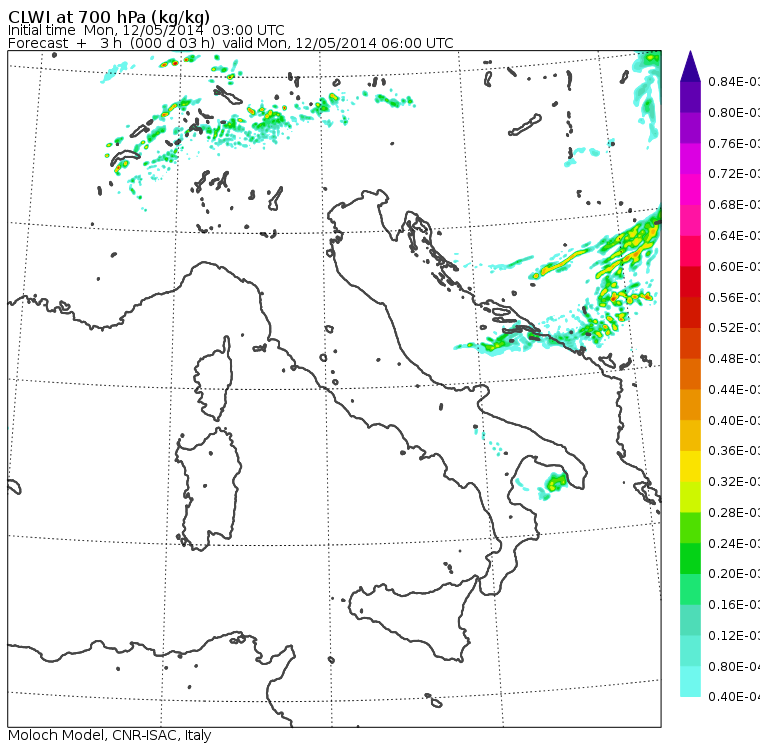This screenshot has height=749, width=760.
Task: Choose the red band between 0.52E-03 and 0.56E-03
Action: 690,312
